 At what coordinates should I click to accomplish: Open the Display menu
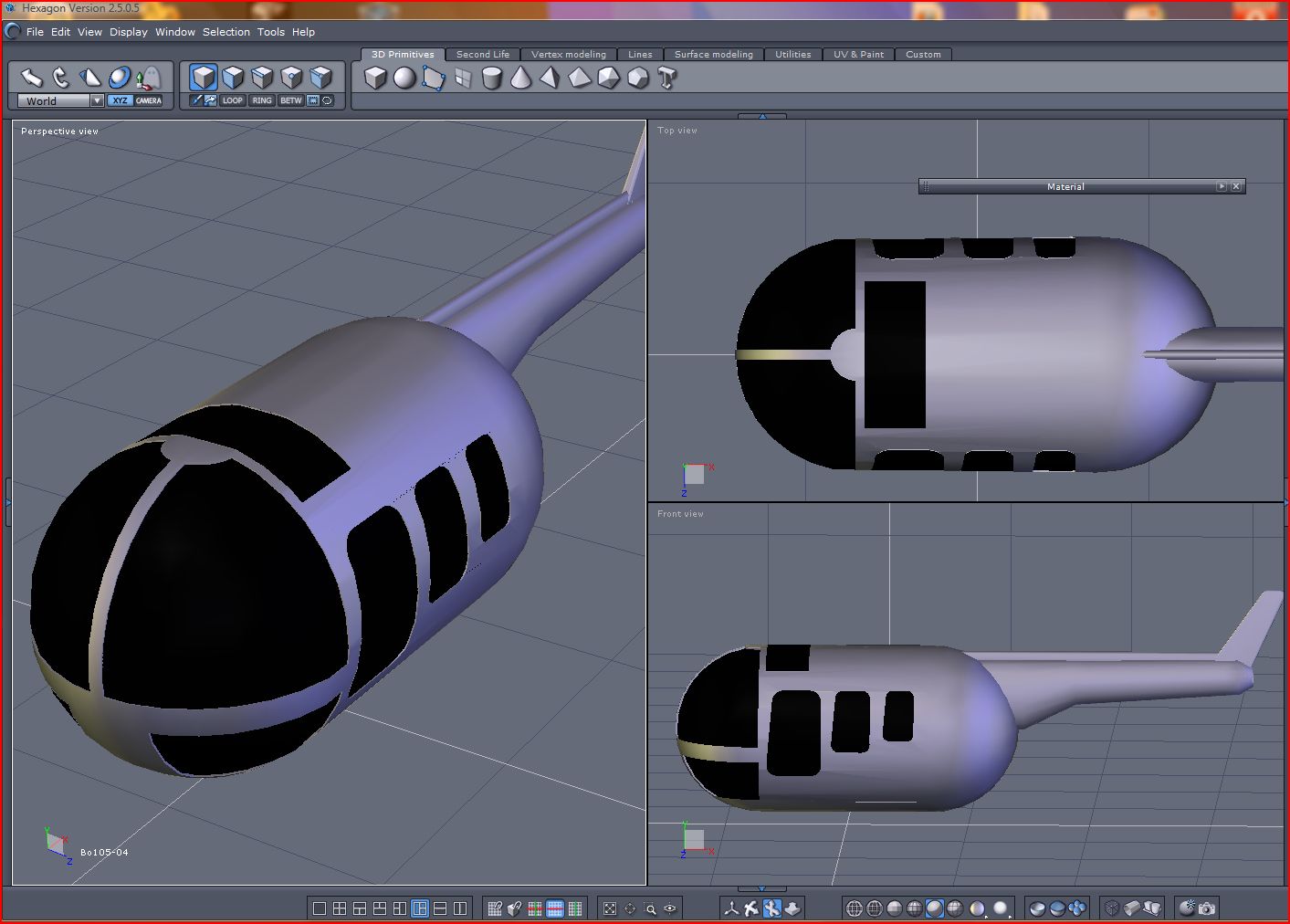(x=129, y=32)
